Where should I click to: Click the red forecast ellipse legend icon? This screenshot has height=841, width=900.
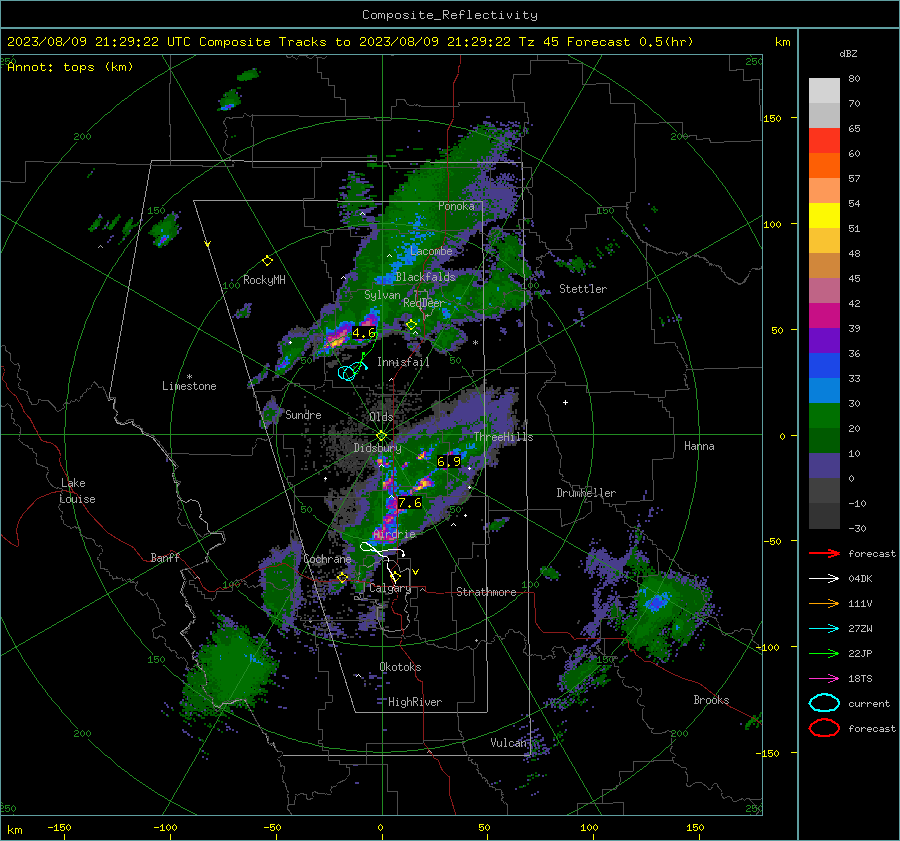tap(824, 728)
